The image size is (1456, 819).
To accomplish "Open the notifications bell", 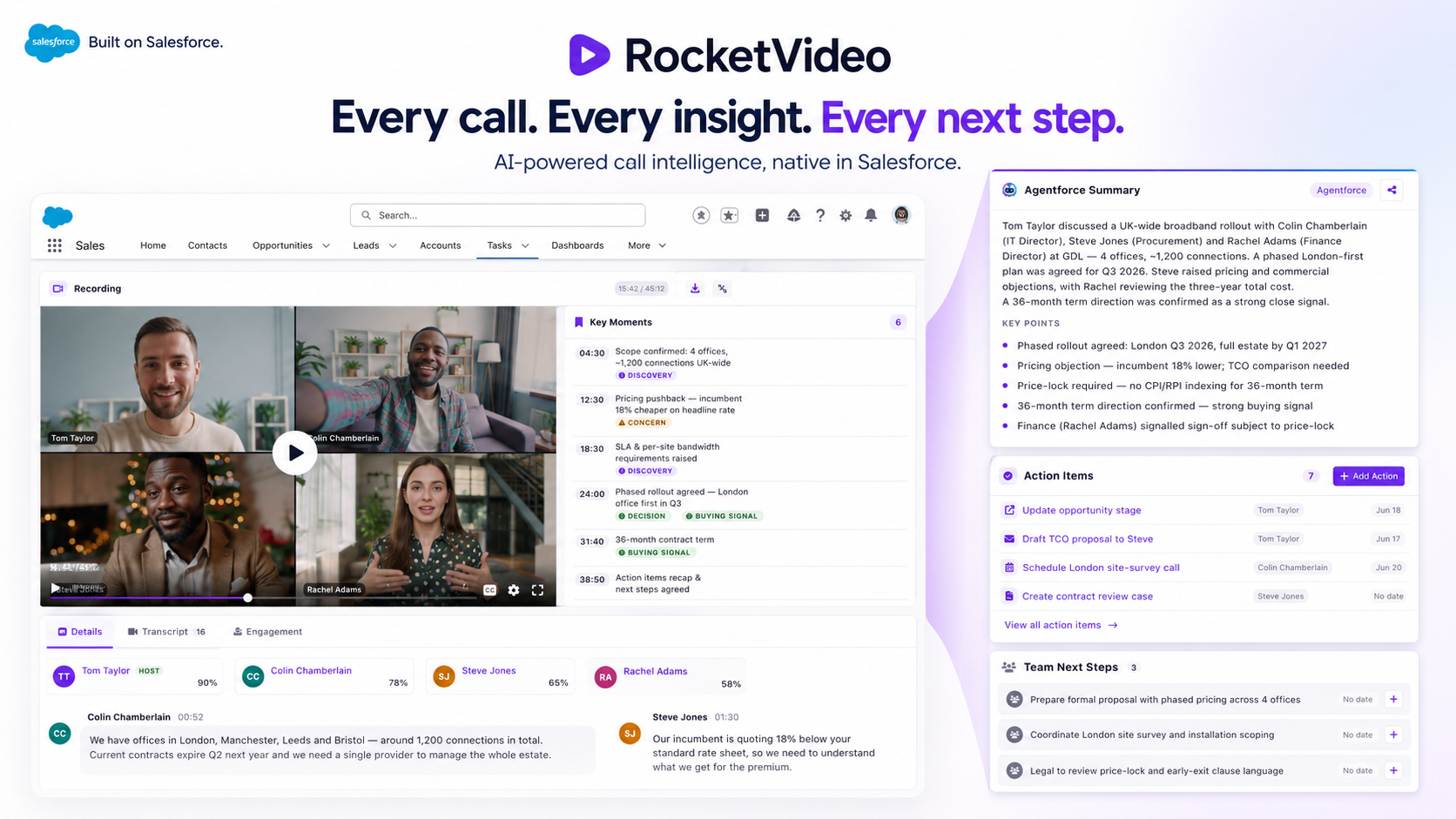I will 871,215.
